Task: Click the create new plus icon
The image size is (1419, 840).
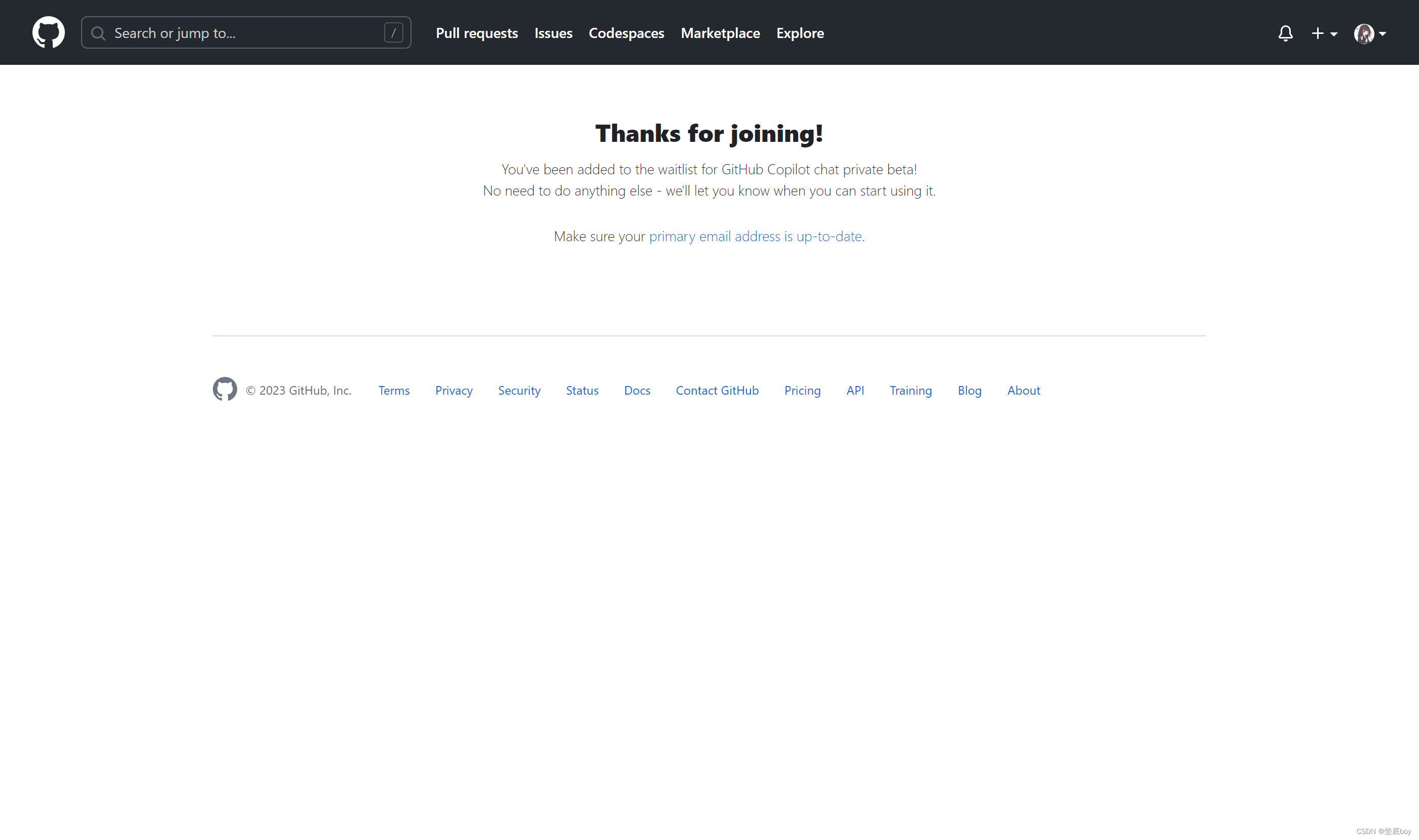Action: (1318, 33)
